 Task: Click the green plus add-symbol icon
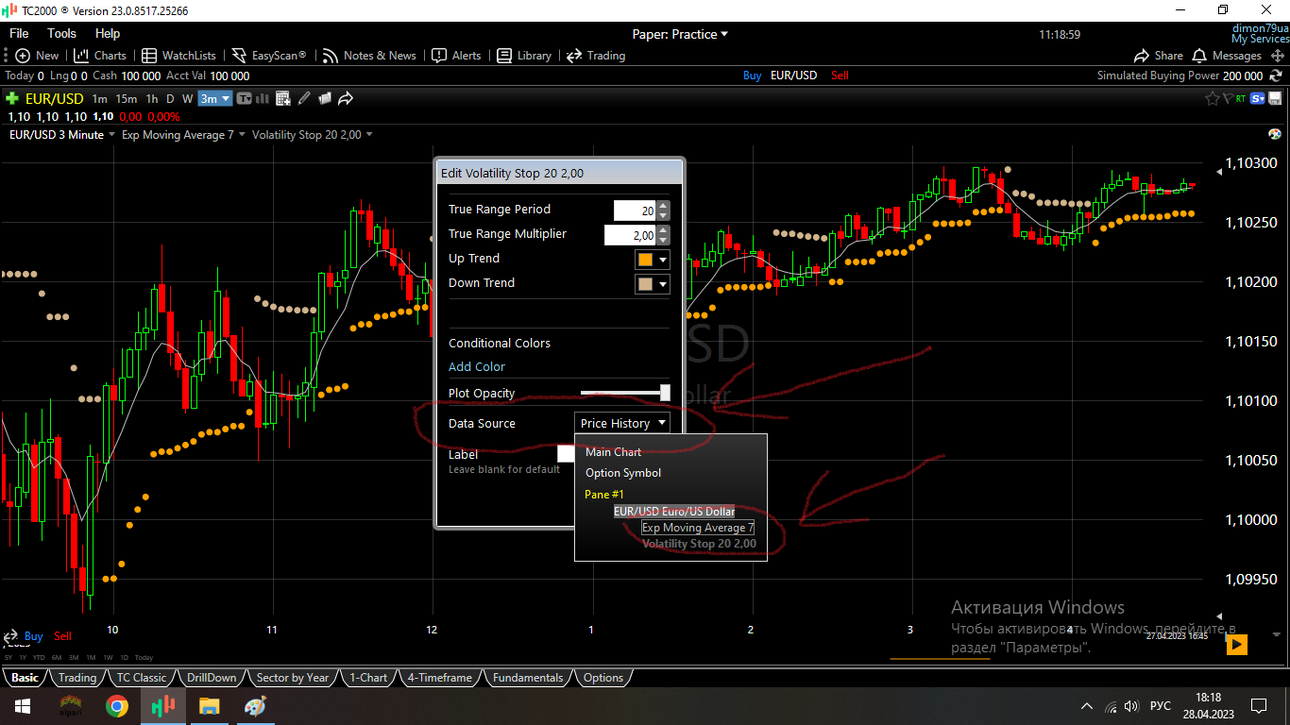[x=12, y=98]
